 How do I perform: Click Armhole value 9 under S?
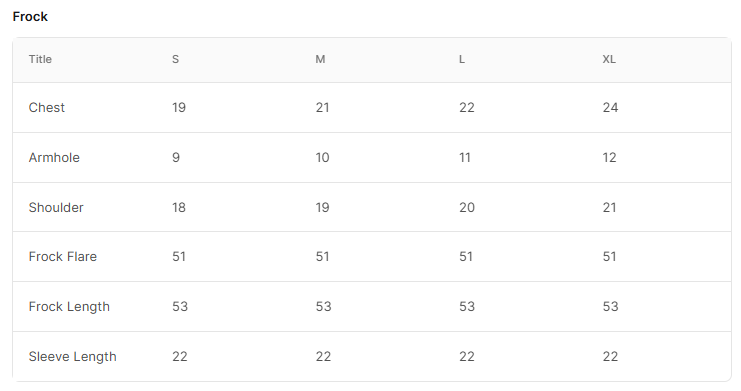176,157
